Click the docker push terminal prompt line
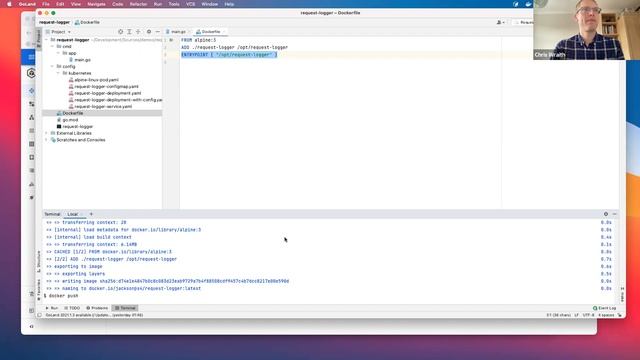Image resolution: width=640 pixels, height=360 pixels. [61, 296]
